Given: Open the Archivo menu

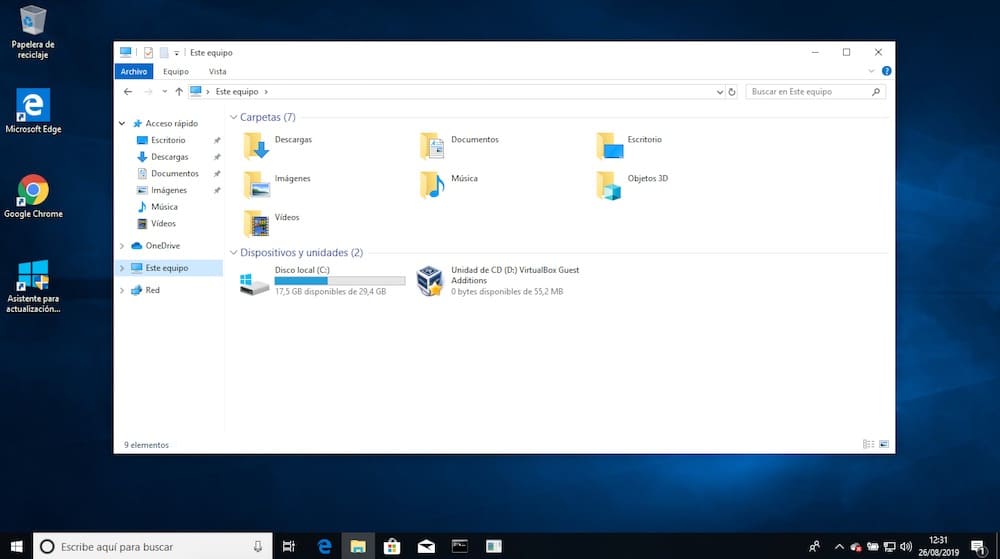Looking at the screenshot, I should click(x=133, y=72).
